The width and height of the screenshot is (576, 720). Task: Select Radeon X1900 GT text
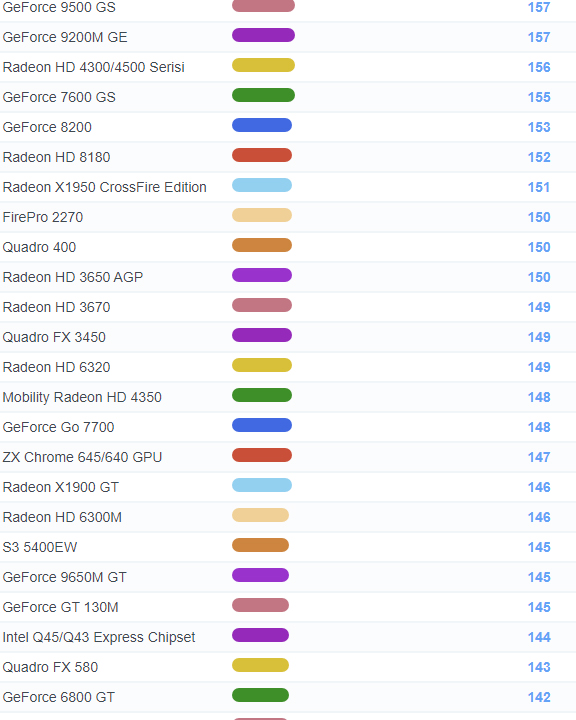(61, 487)
